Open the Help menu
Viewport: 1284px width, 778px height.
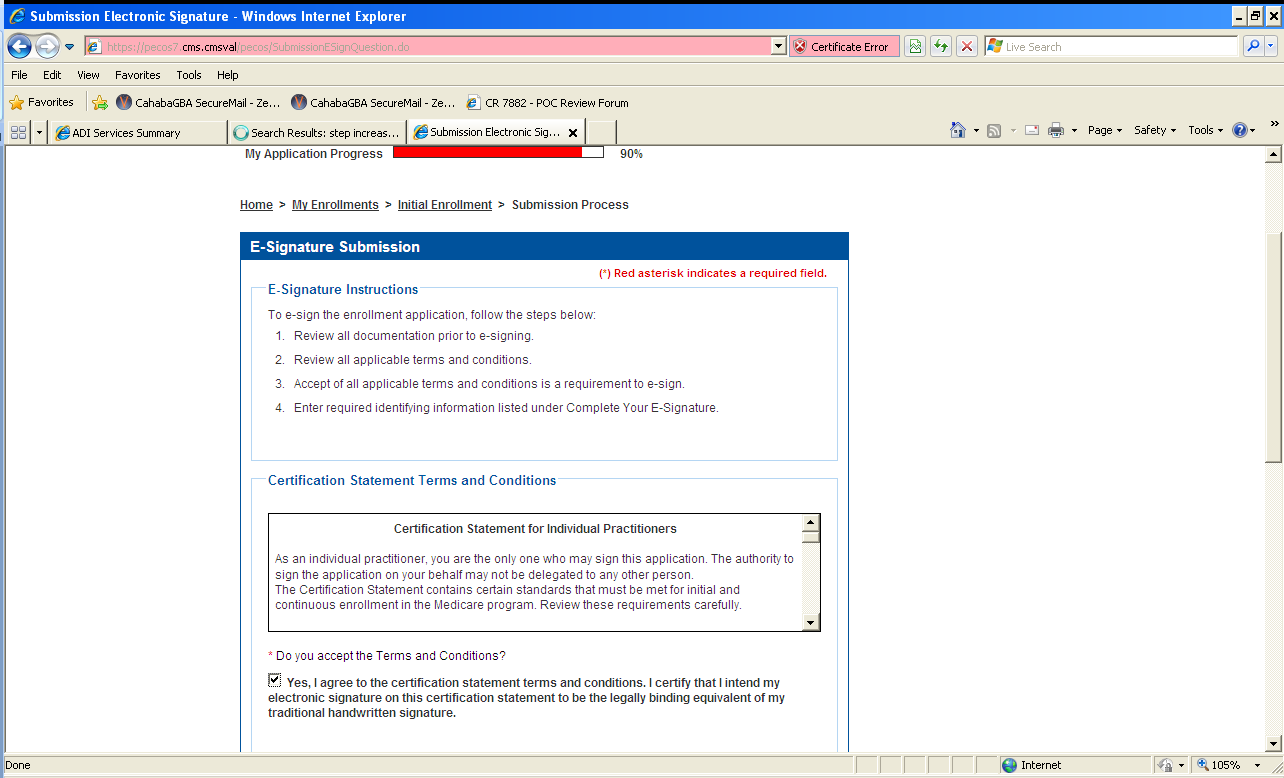[x=228, y=75]
